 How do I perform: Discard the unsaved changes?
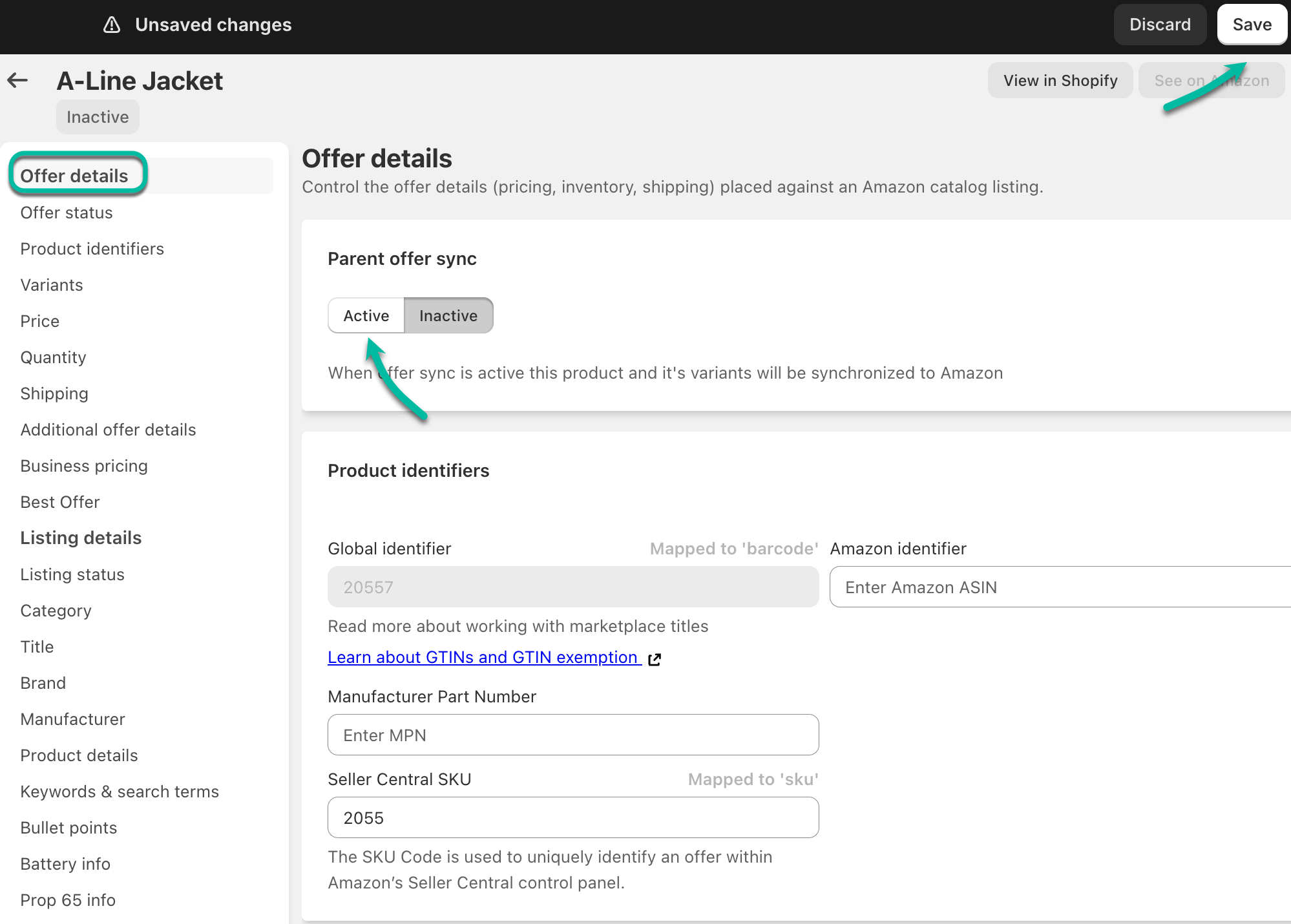[x=1160, y=25]
